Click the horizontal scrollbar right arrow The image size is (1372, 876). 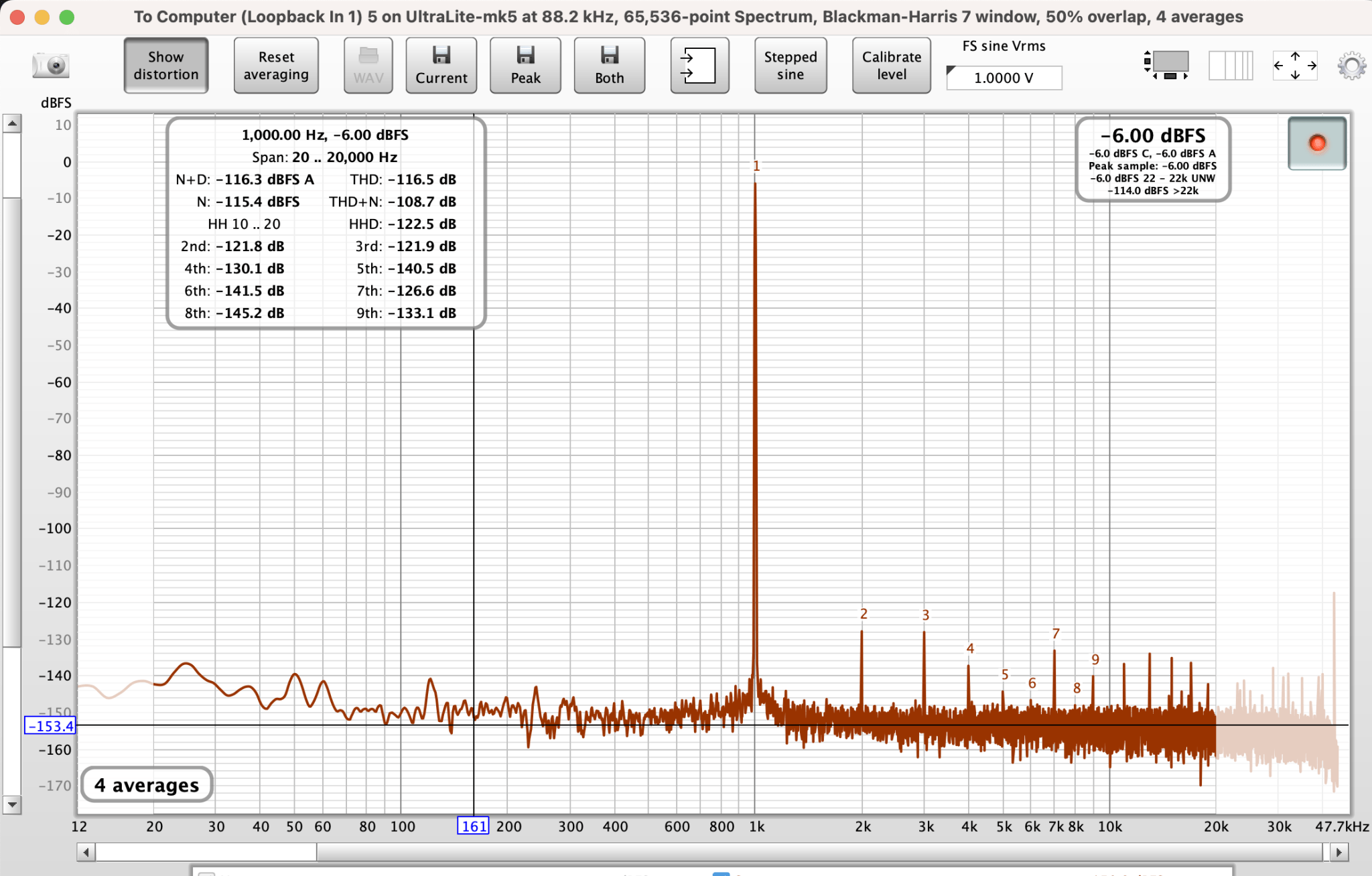1339,852
